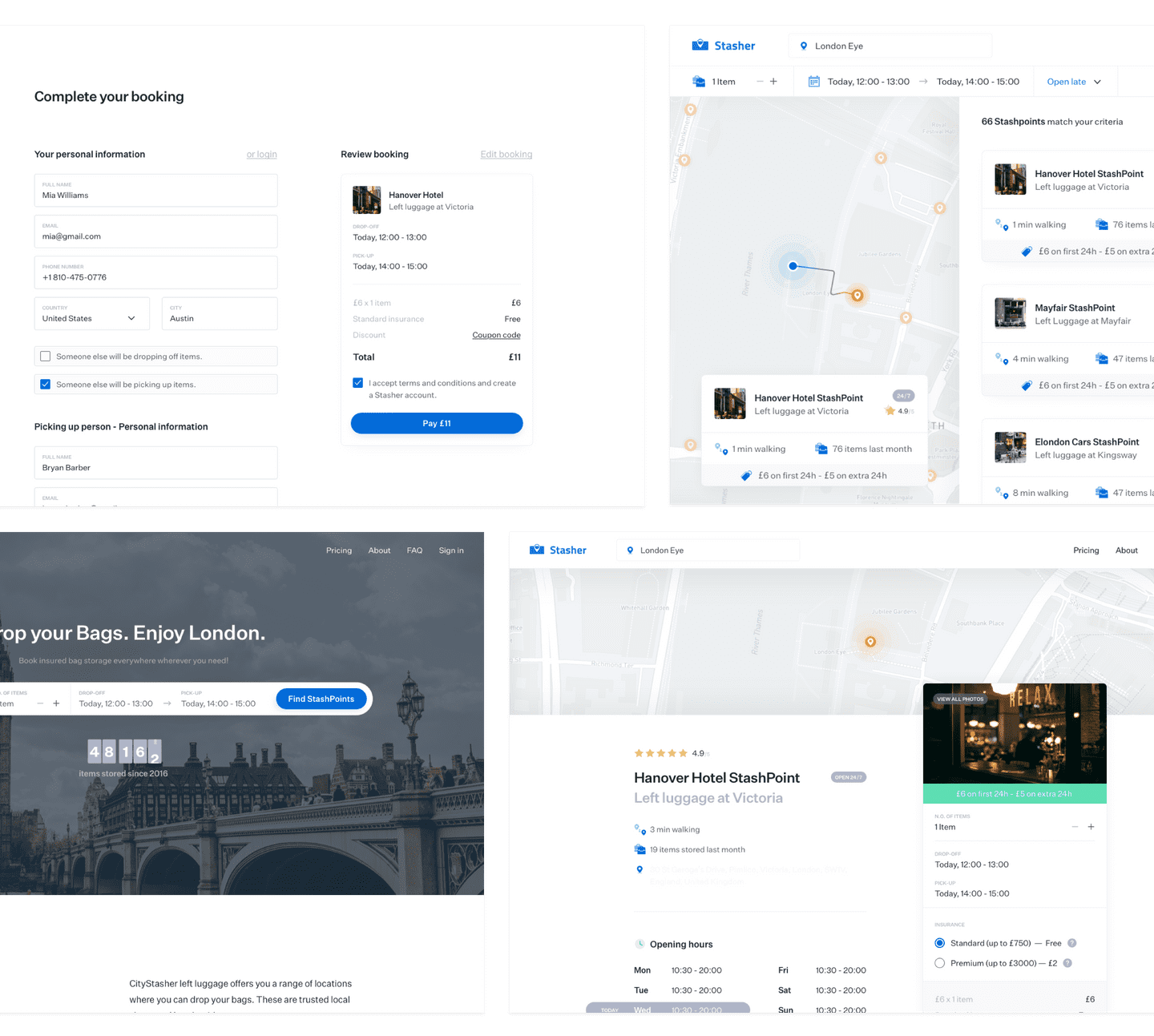The width and height of the screenshot is (1154, 1036).
Task: Click walking icon beside 1 min walking in popup
Action: pyautogui.click(x=720, y=449)
